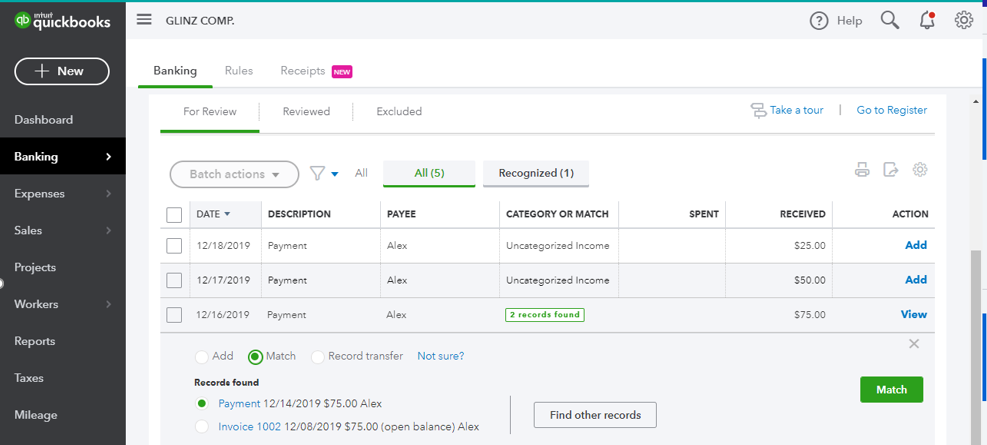Print the transaction list
Screen dimensions: 987x445
coord(862,170)
